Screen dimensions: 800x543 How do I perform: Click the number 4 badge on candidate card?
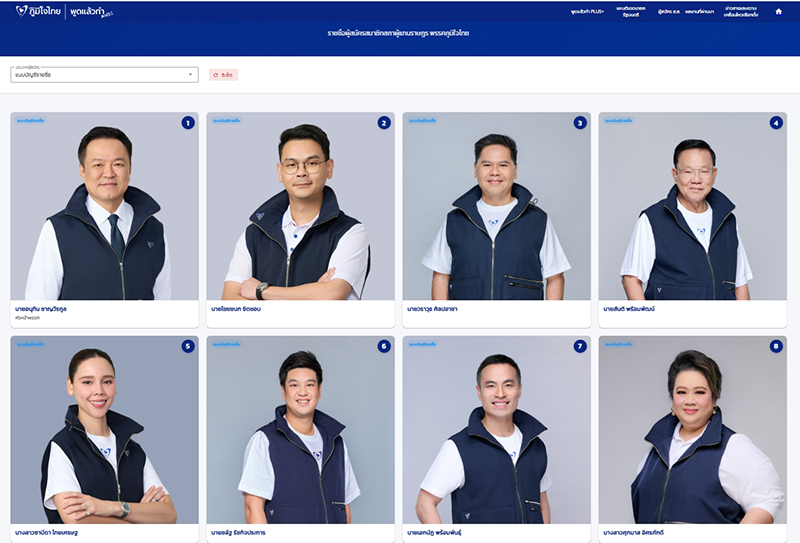pyautogui.click(x=776, y=123)
